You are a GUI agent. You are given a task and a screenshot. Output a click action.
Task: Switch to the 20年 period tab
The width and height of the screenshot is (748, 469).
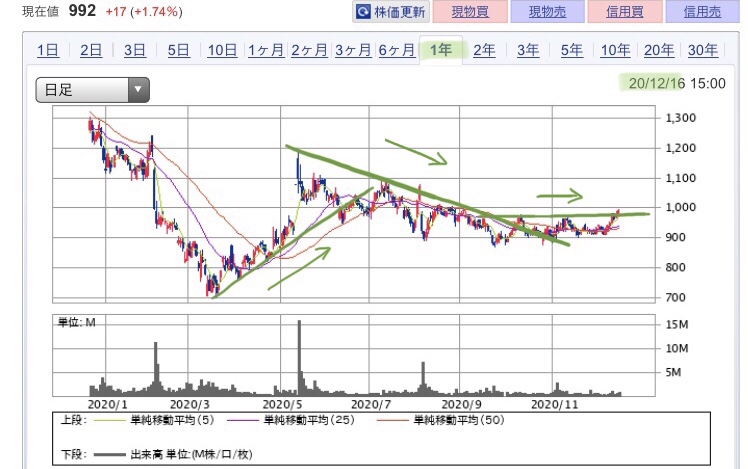[x=659, y=50]
